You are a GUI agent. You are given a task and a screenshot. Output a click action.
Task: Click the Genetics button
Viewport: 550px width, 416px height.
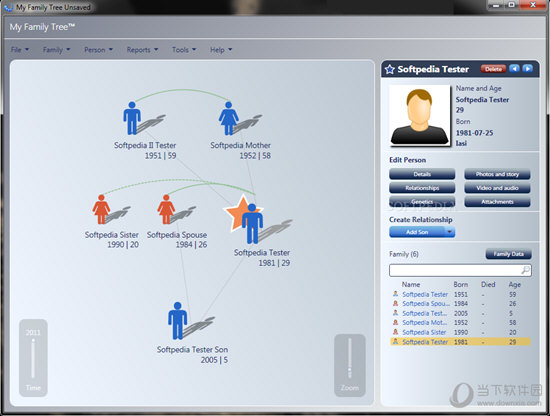tap(422, 202)
